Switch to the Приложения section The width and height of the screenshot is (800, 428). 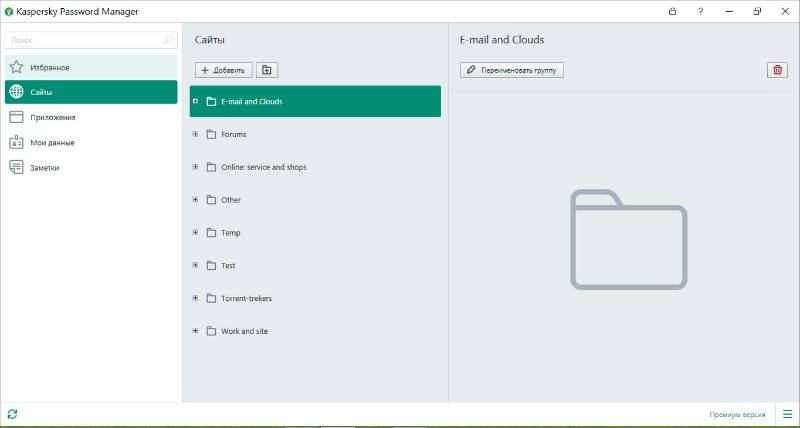90,117
